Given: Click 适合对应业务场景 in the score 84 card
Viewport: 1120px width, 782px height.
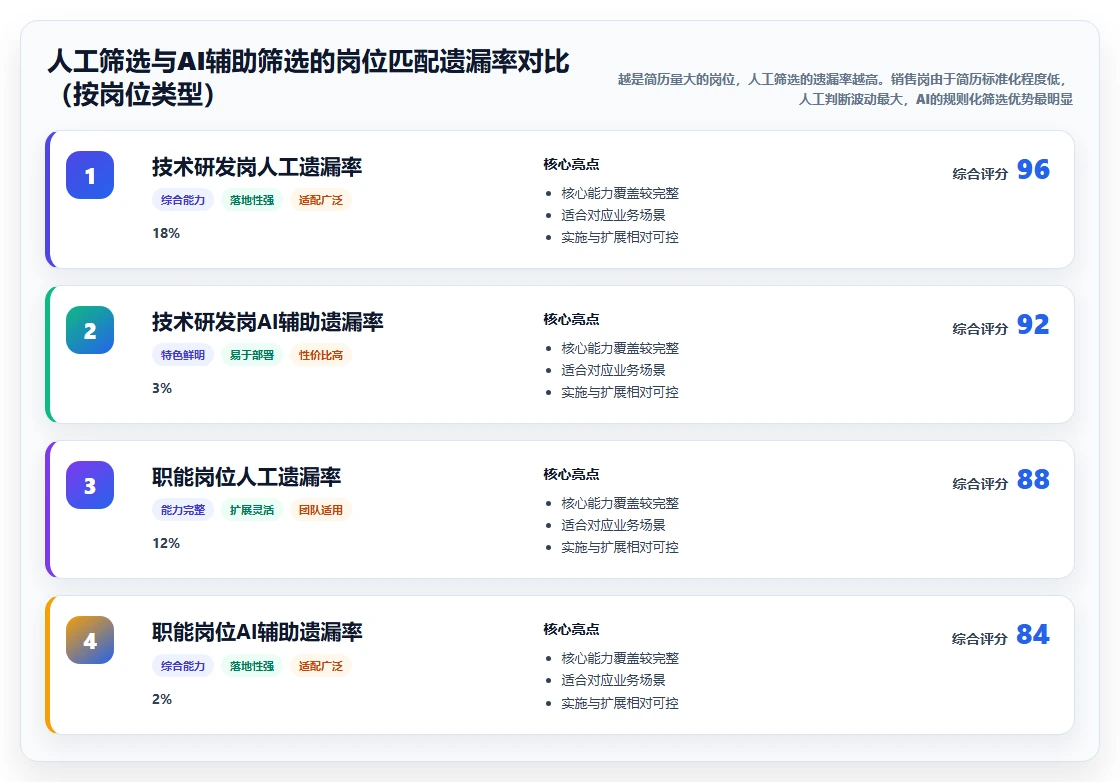Looking at the screenshot, I should (x=613, y=680).
